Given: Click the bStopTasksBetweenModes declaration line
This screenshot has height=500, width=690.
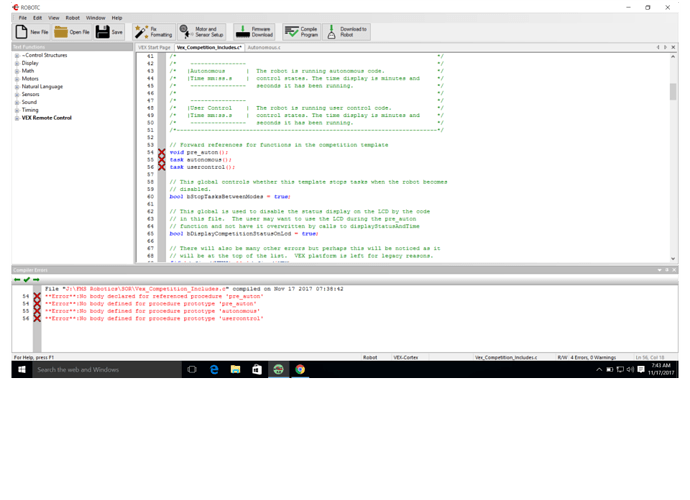Looking at the screenshot, I should pos(230,197).
